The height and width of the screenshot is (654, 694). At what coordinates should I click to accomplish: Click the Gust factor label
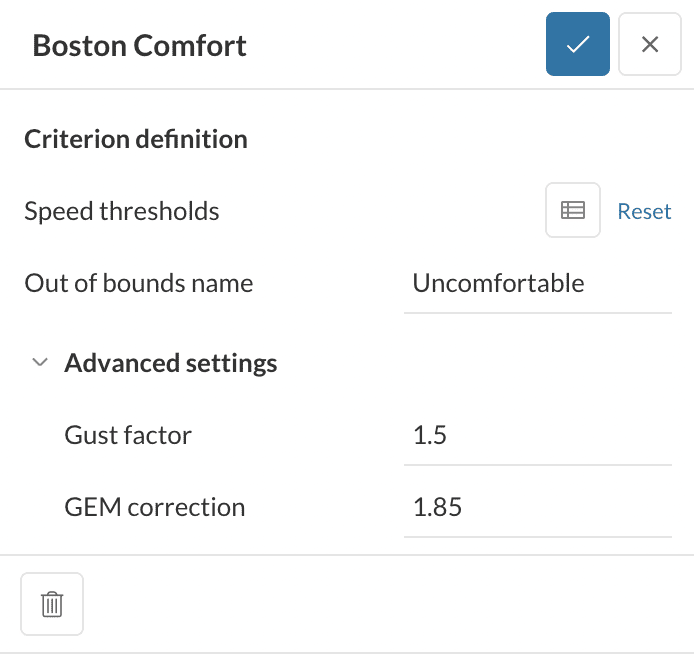(x=128, y=435)
